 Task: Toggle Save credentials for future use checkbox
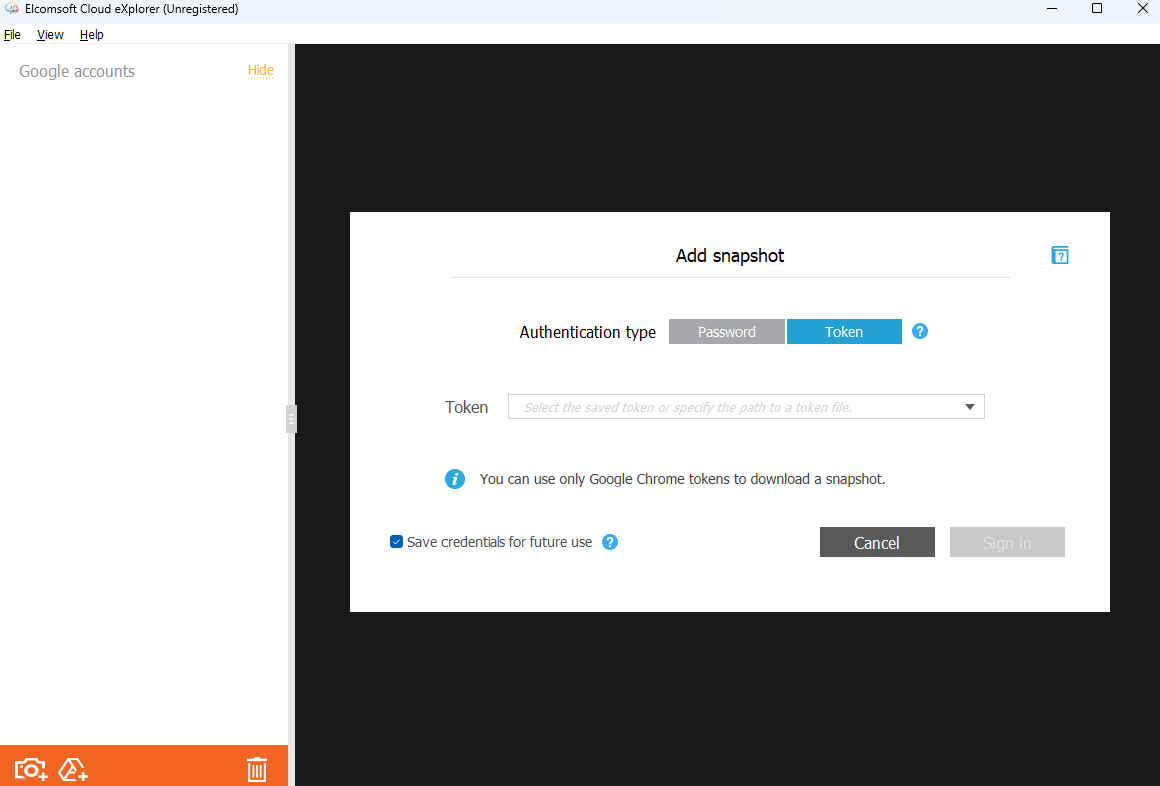[x=397, y=542]
